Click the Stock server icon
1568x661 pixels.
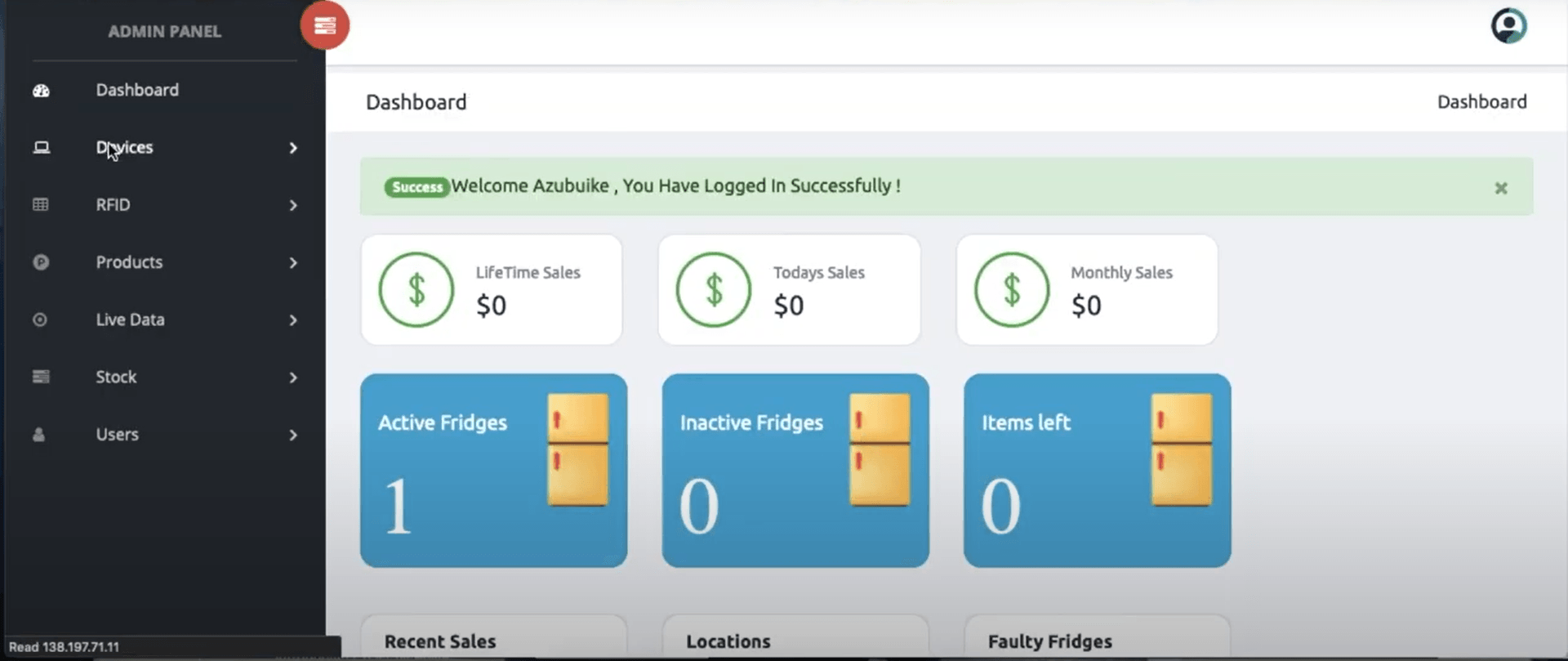(x=41, y=377)
